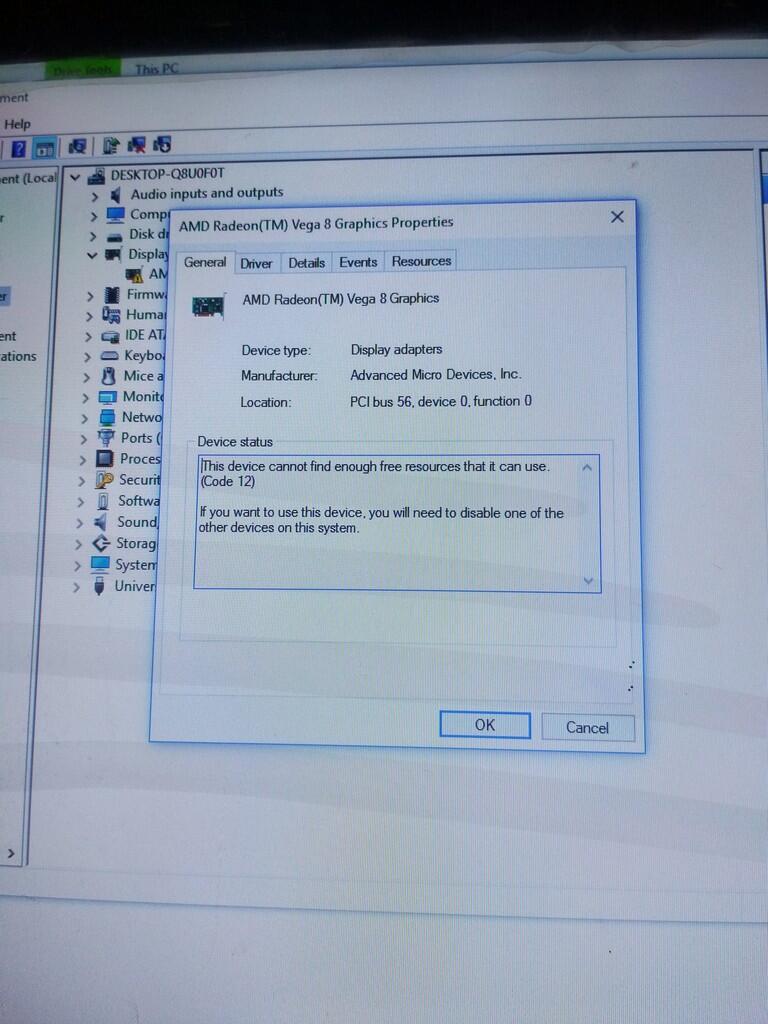Expand the System devices chevron
This screenshot has width=768, height=1024.
[78, 566]
